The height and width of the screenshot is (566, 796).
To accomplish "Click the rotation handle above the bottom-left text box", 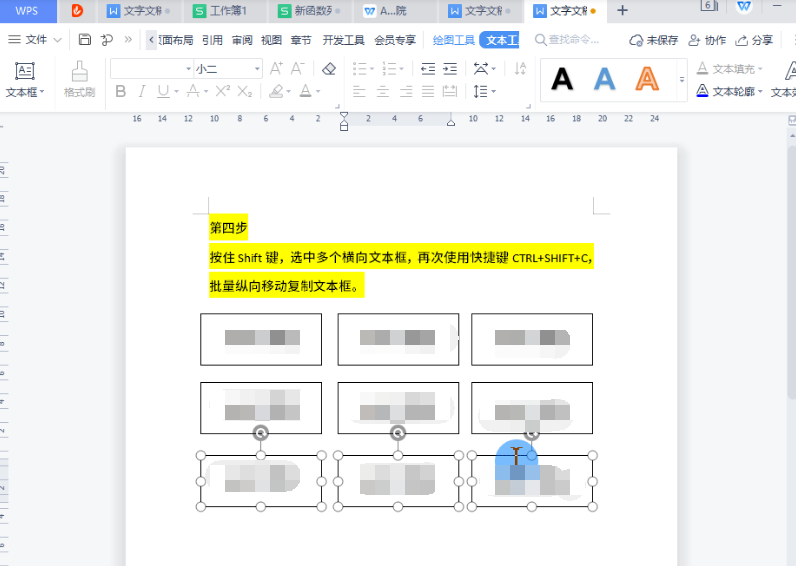I will point(260,433).
